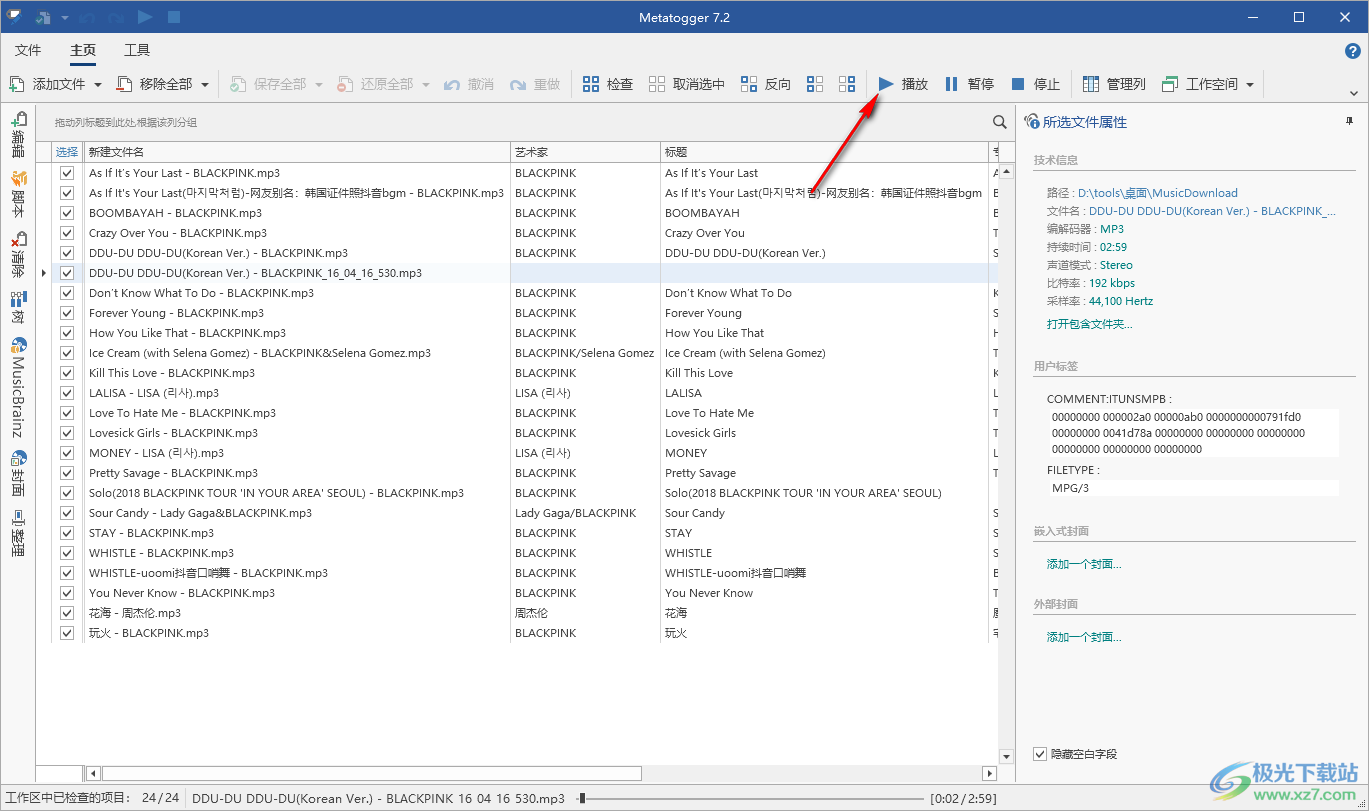Expand the ribbon collapse chevron
This screenshot has width=1369, height=811.
pos(1354,93)
